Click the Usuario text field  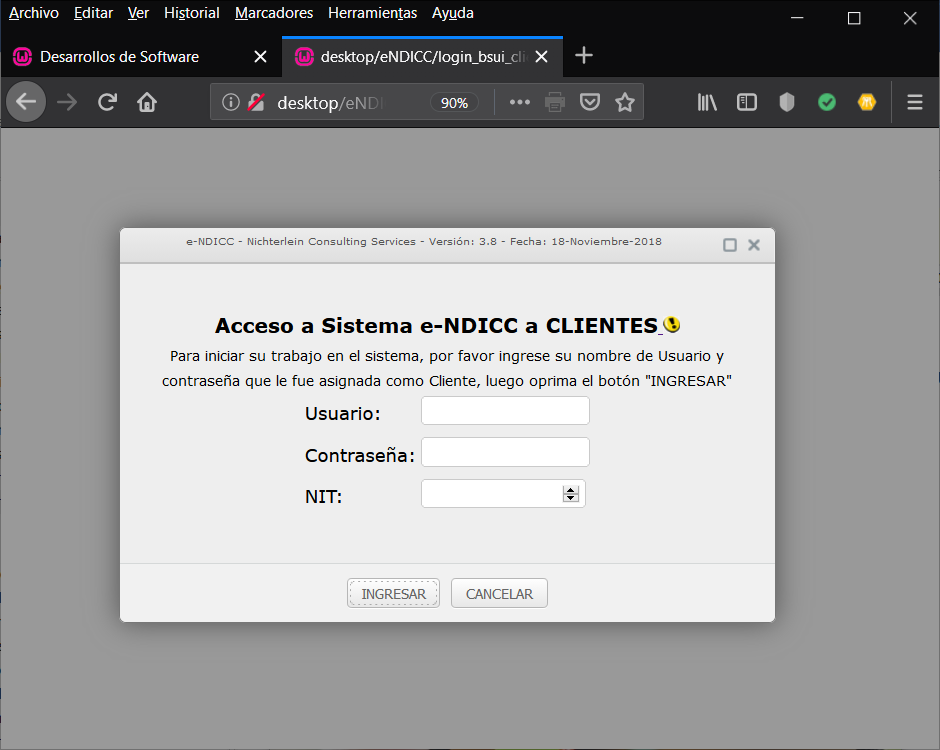tap(505, 411)
